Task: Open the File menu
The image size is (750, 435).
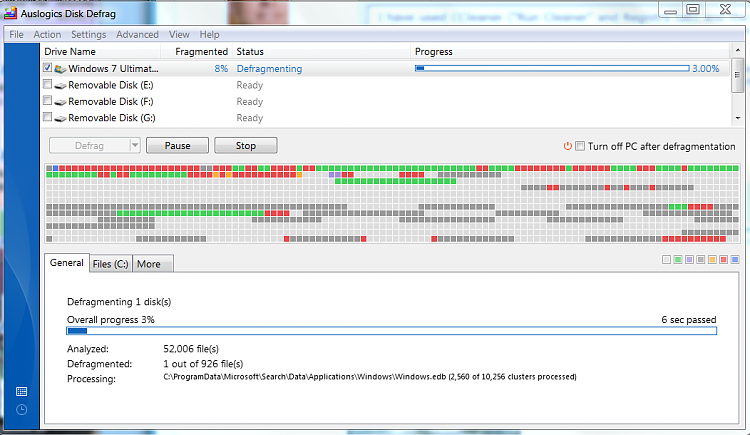Action: [x=16, y=34]
